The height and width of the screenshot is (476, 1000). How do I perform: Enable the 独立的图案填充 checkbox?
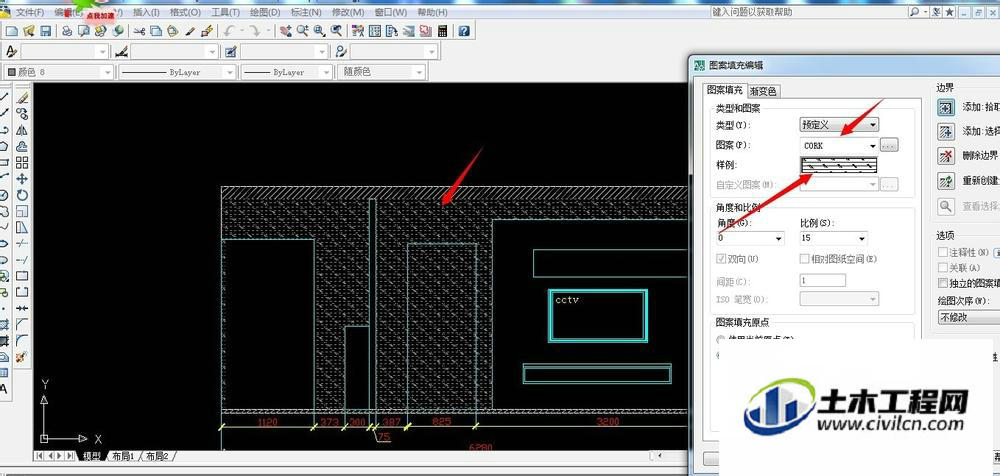click(x=943, y=283)
